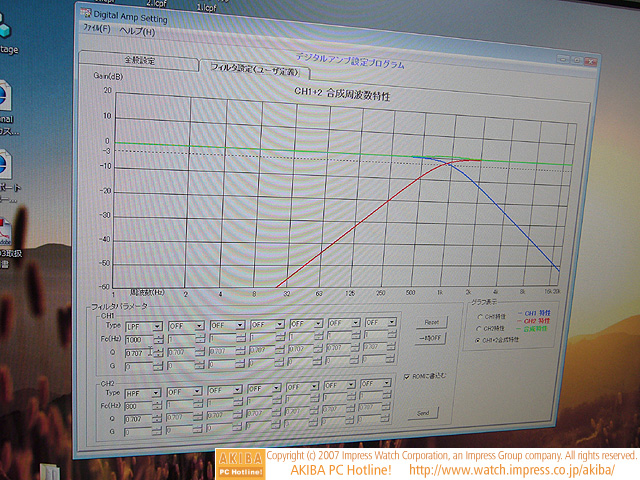640x480 pixels.
Task: Open the ファイル(F) menu
Action: (x=96, y=31)
